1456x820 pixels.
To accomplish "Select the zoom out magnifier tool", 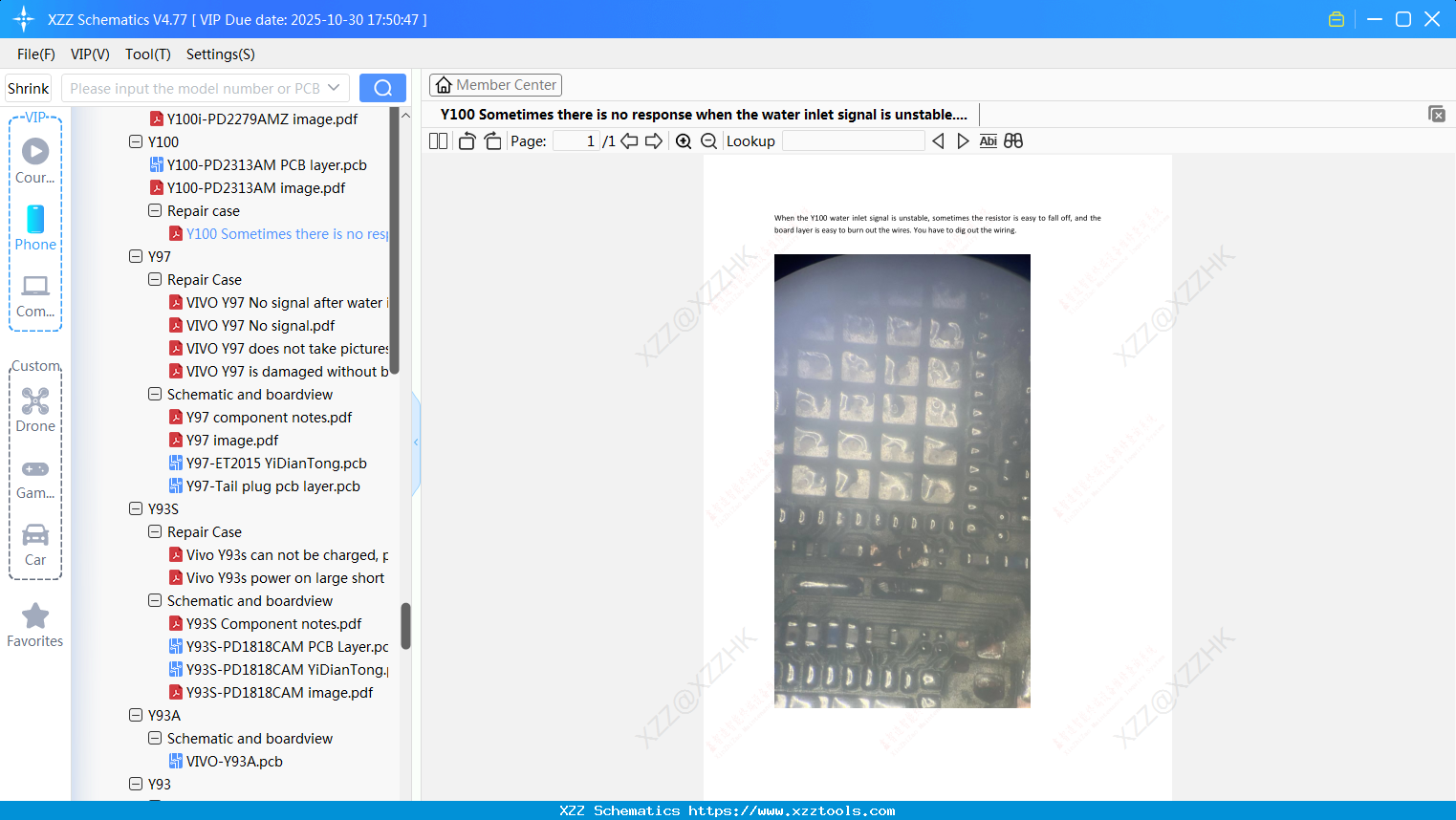I will [708, 140].
